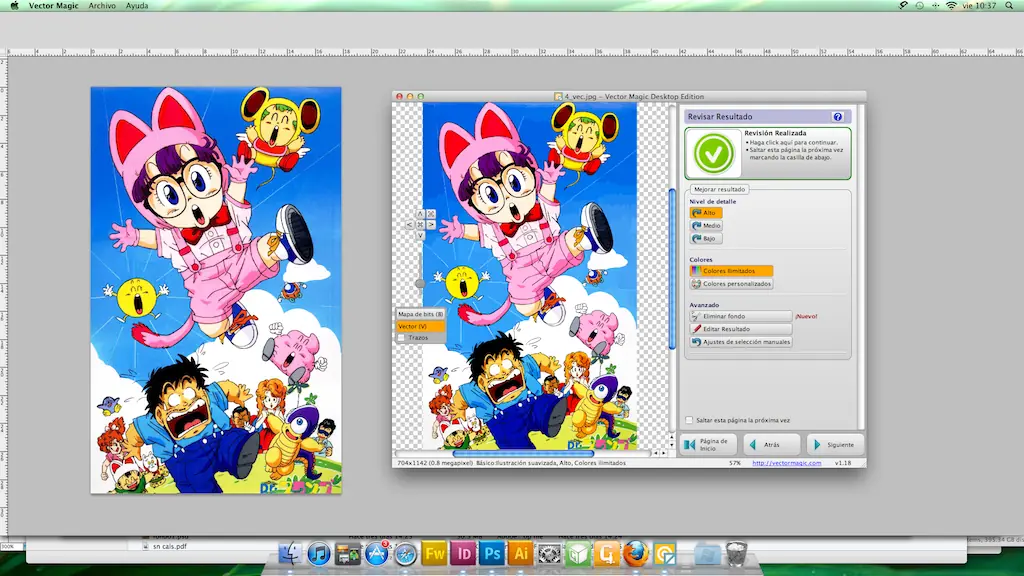This screenshot has height=576, width=1024.
Task: Open Spotlight search in the menu bar
Action: (x=1010, y=5)
